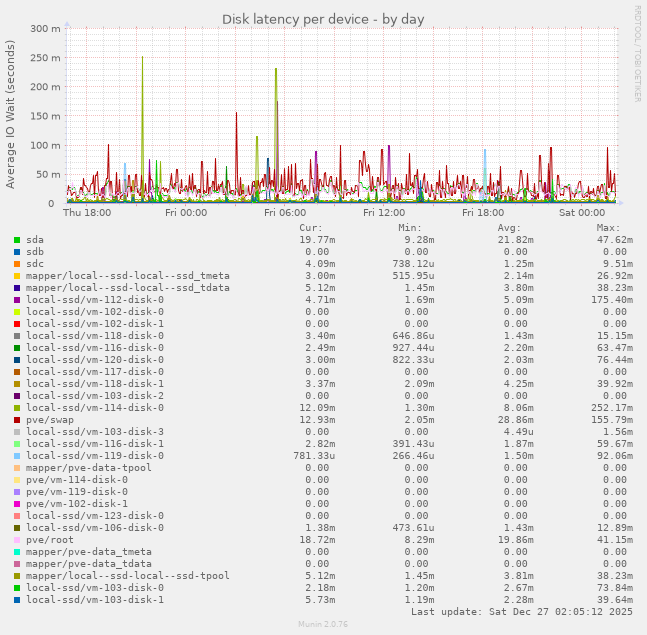Click the vm-112-disk-0 purple swatch
The height and width of the screenshot is (635, 647).
(17, 300)
